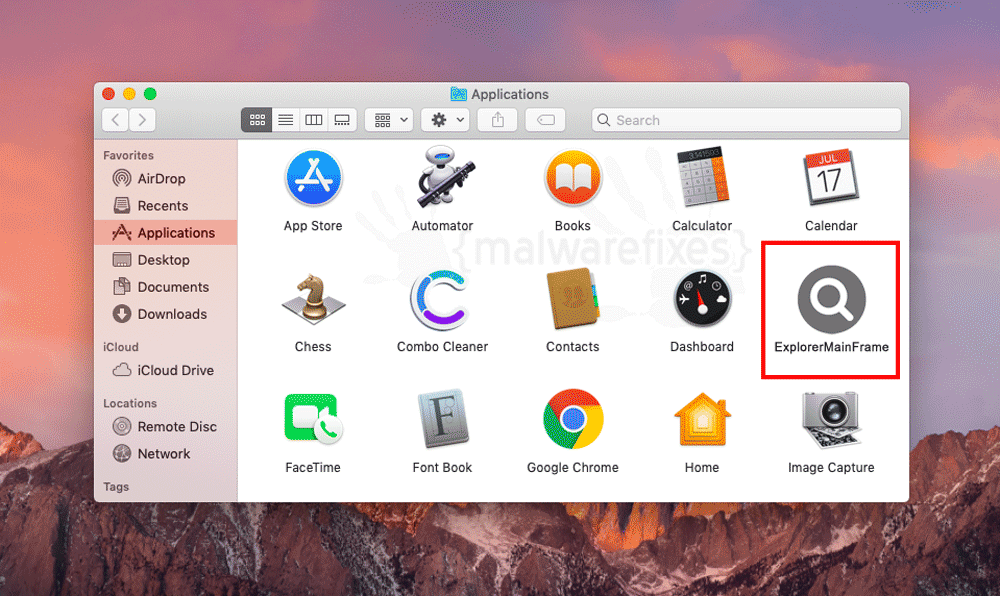Open Remote Disc in the sidebar

(166, 426)
